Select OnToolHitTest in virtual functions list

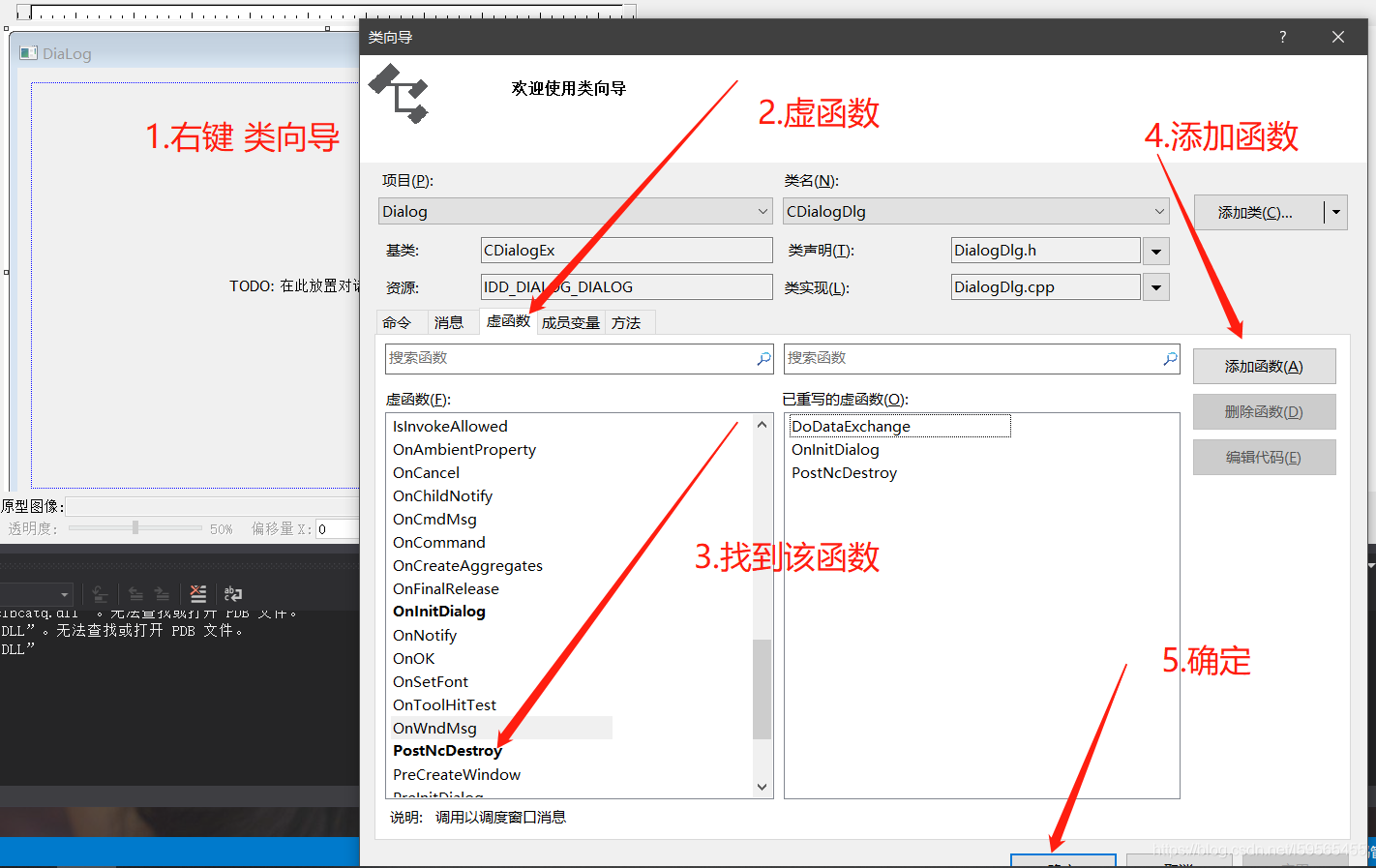point(444,704)
